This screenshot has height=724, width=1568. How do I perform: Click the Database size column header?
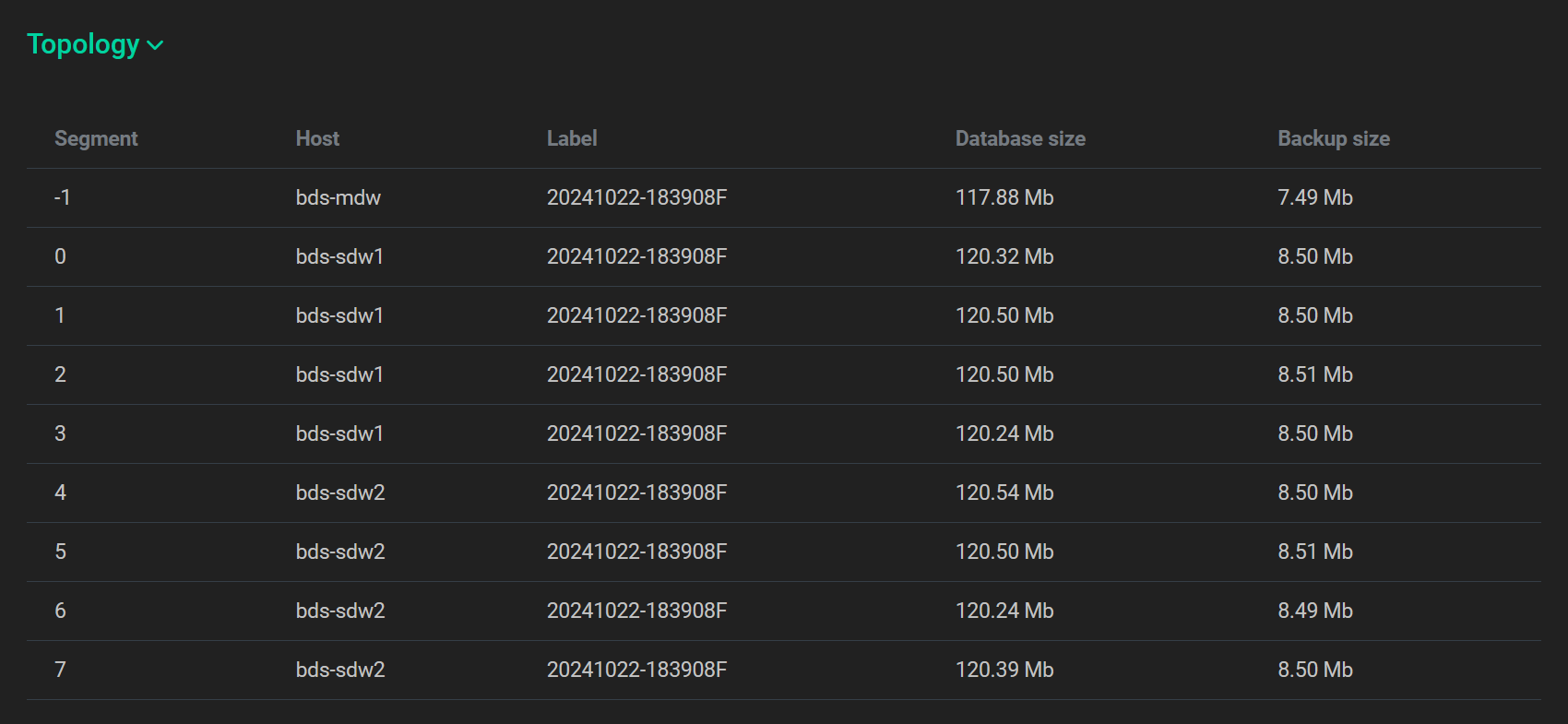[1020, 138]
